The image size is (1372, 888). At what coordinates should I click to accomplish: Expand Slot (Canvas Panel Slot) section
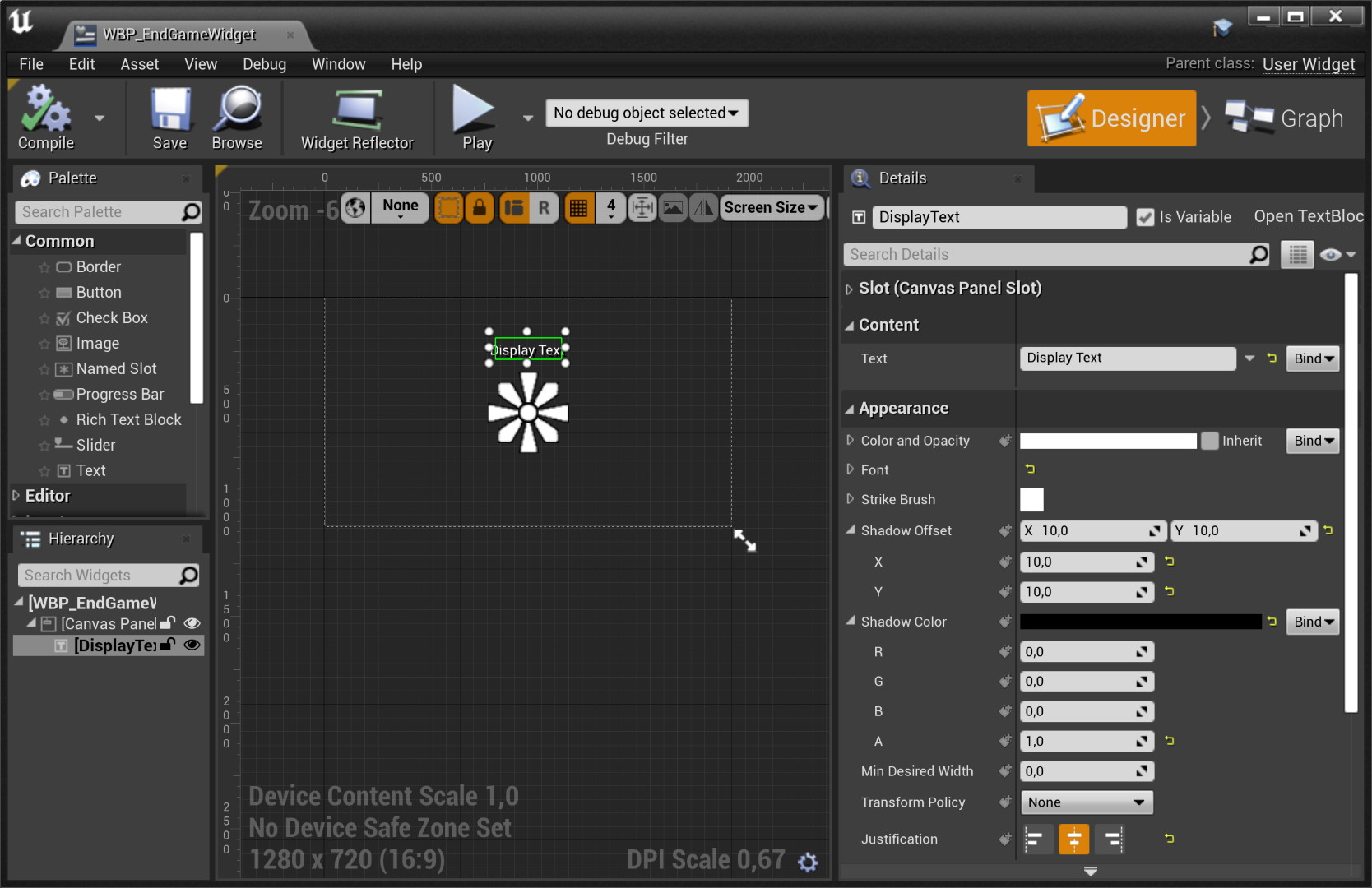pos(850,289)
